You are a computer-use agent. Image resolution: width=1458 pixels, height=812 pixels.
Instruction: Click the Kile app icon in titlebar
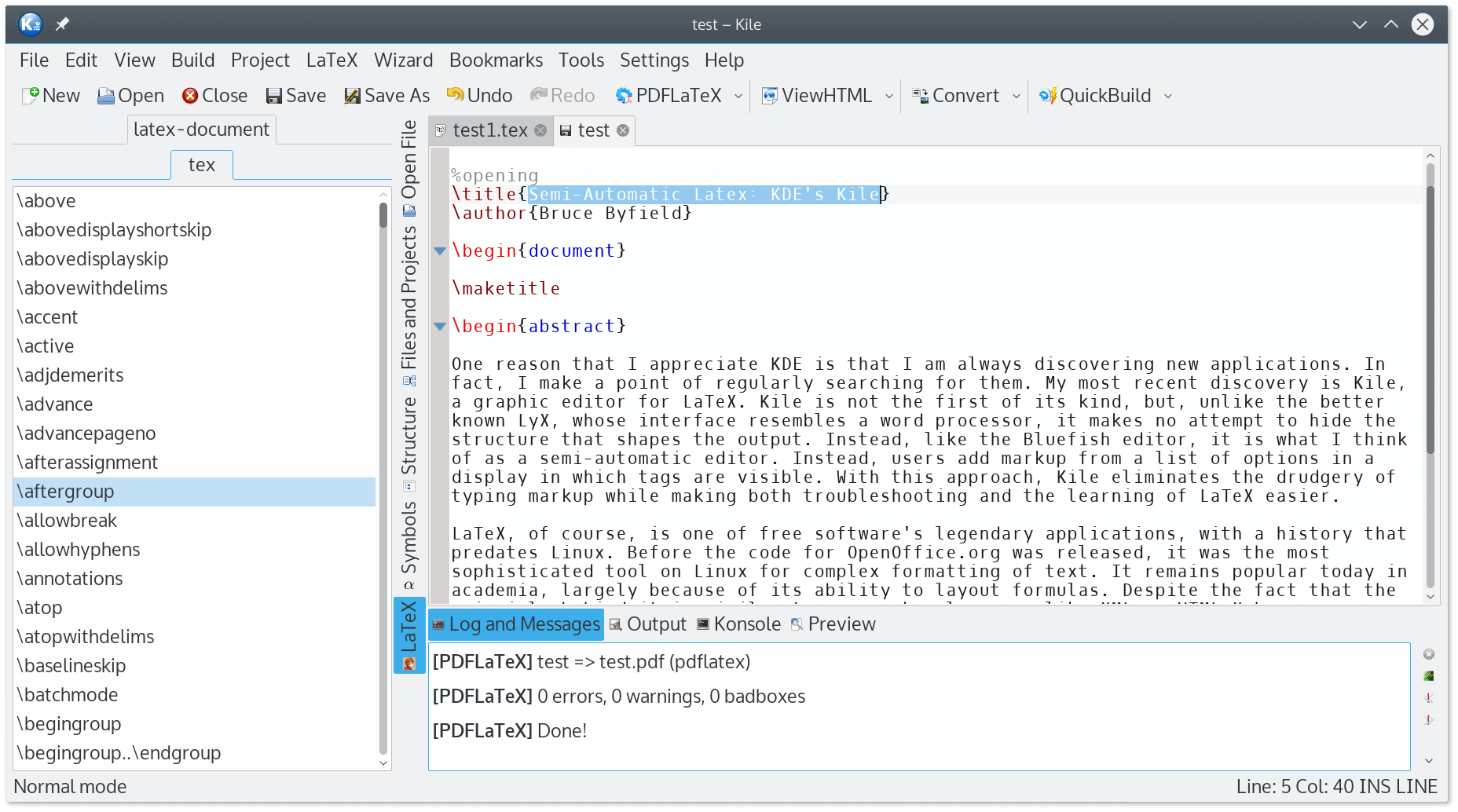click(x=30, y=24)
